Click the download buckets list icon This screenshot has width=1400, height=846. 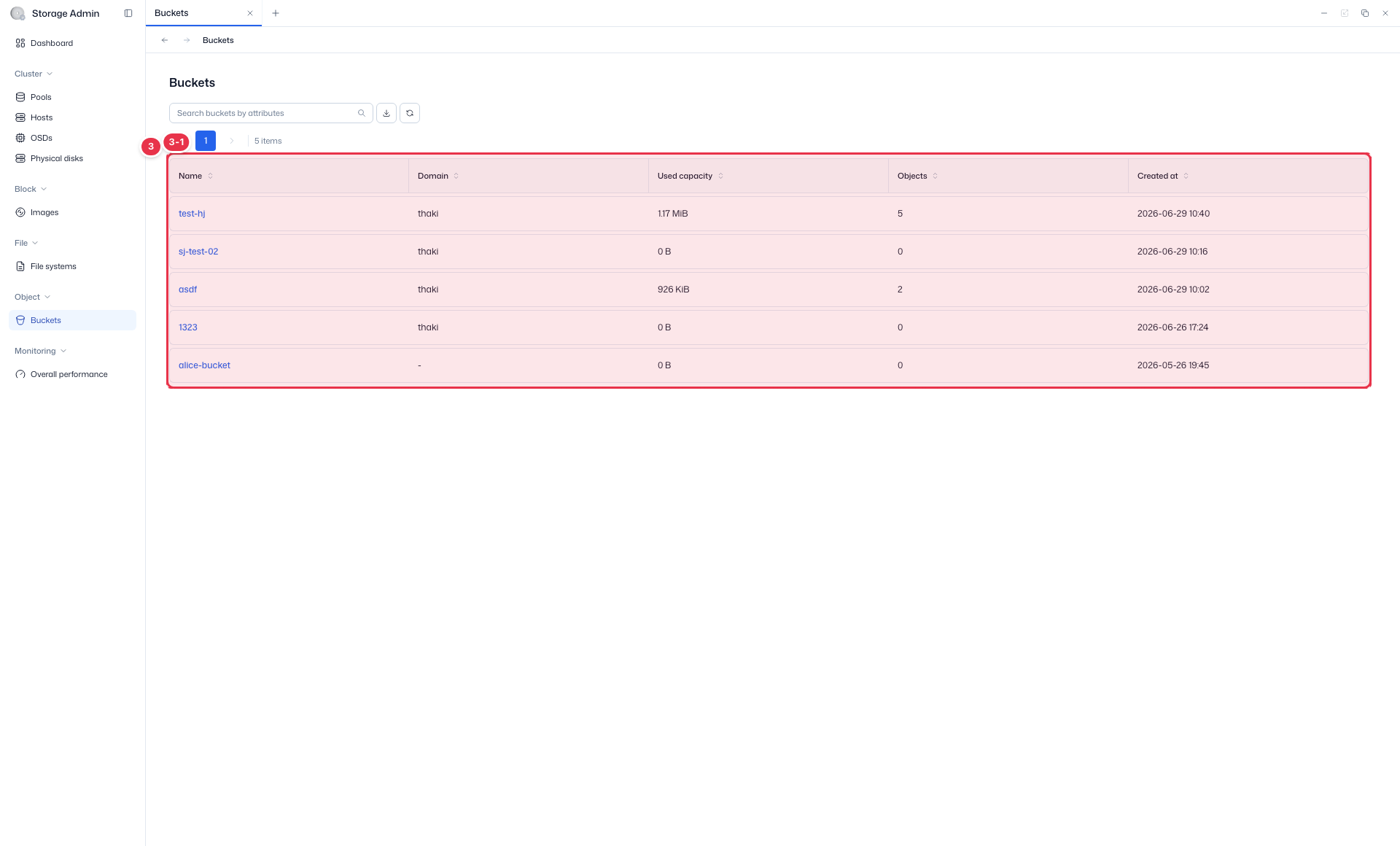coord(386,113)
